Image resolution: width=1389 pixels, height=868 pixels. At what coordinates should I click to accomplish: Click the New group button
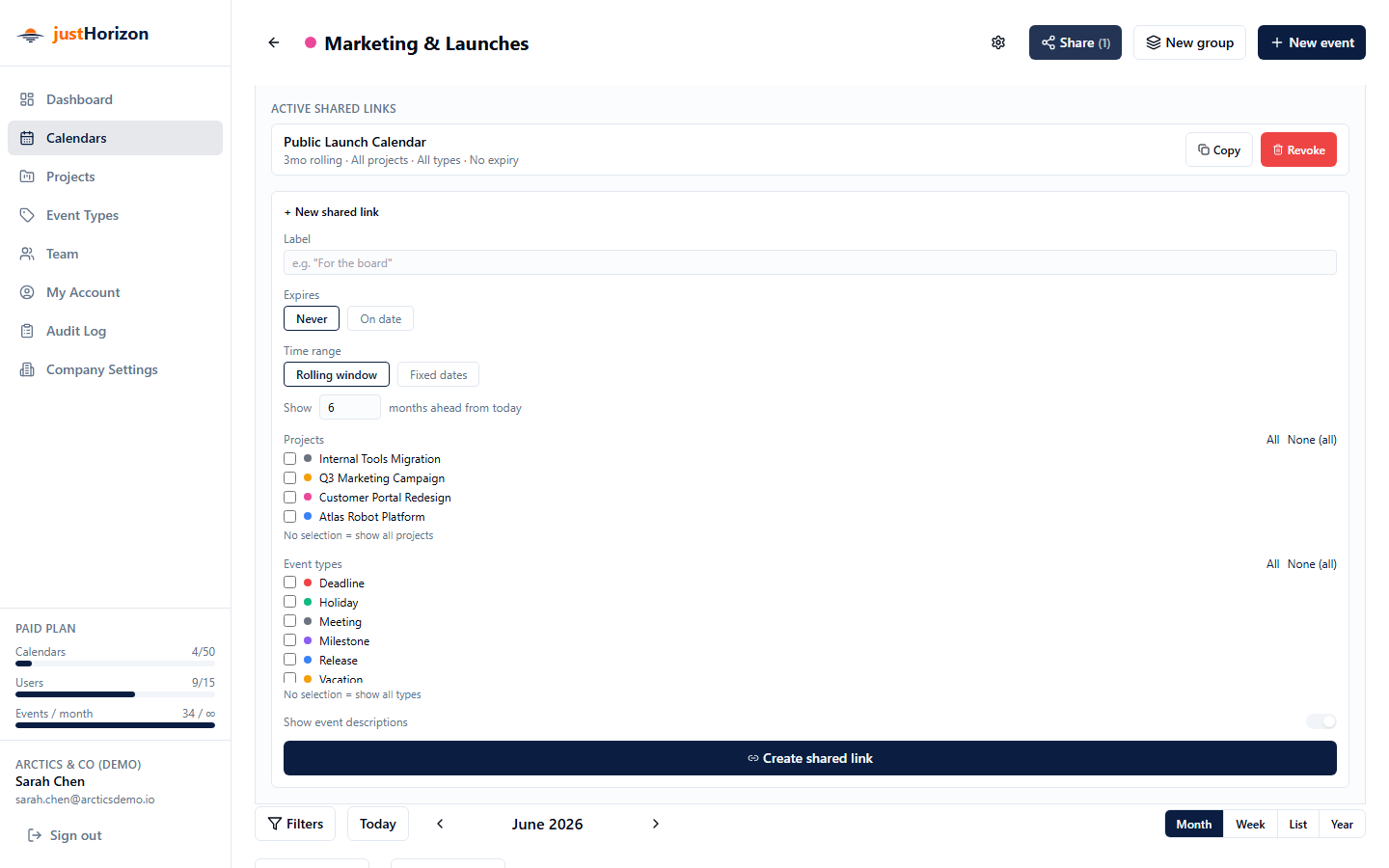pos(1189,42)
